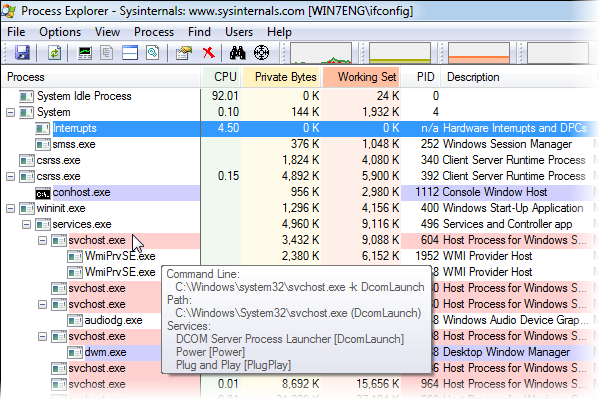Click the conhost.exe console icon

pos(43,193)
